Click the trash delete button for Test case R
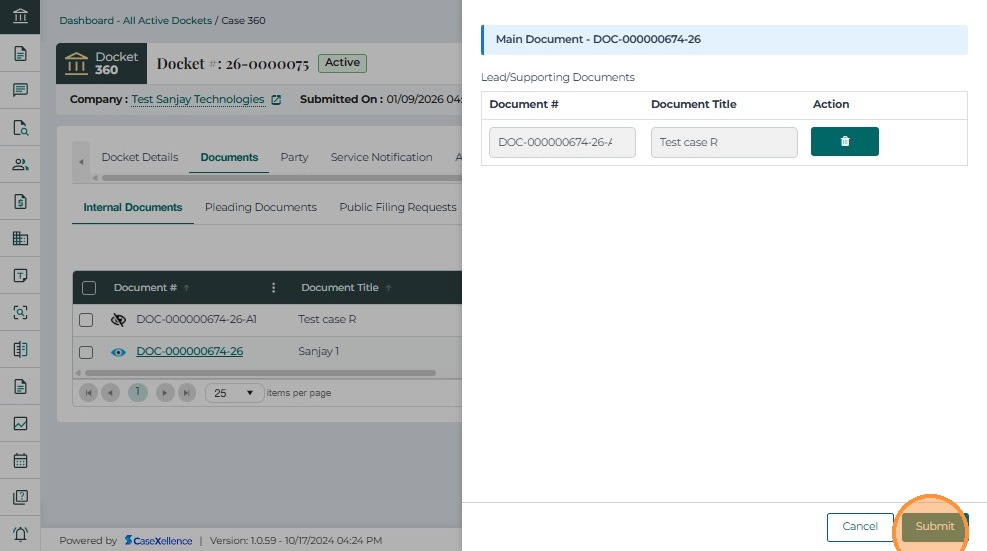Screen dimensions: 987x551 (x=845, y=142)
